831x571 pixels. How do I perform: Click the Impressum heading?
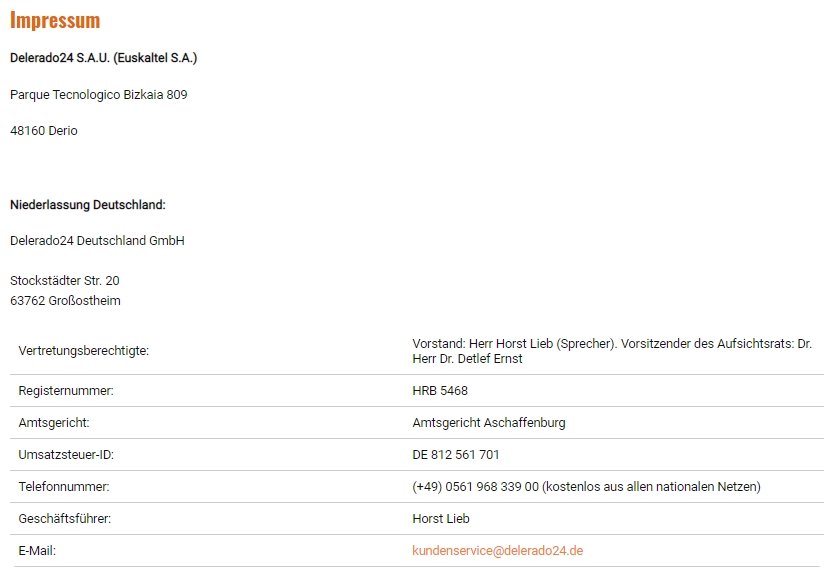click(x=55, y=20)
